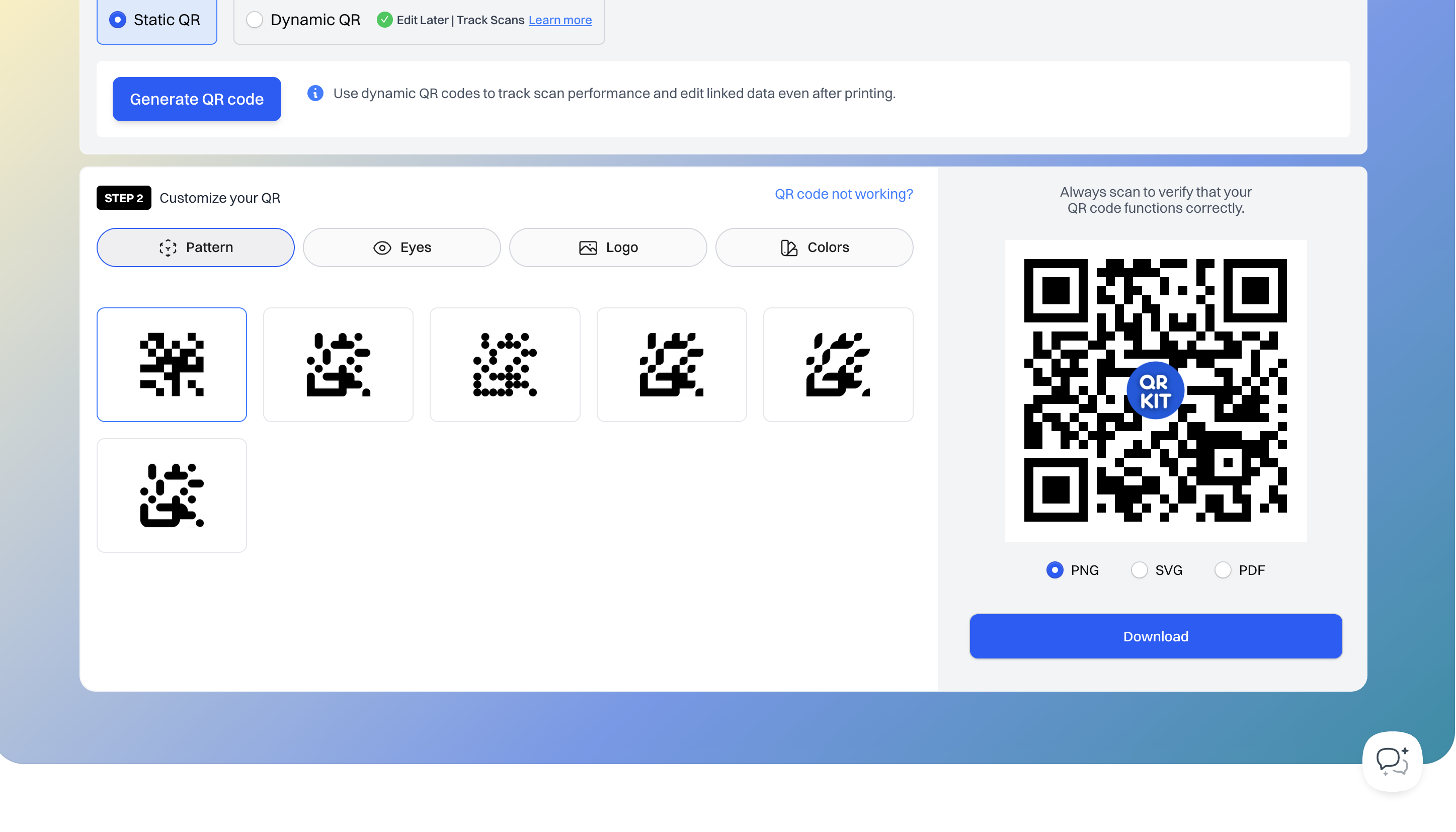The height and width of the screenshot is (832, 1456).
Task: Choose the dots pattern thumbnail
Action: point(505,365)
